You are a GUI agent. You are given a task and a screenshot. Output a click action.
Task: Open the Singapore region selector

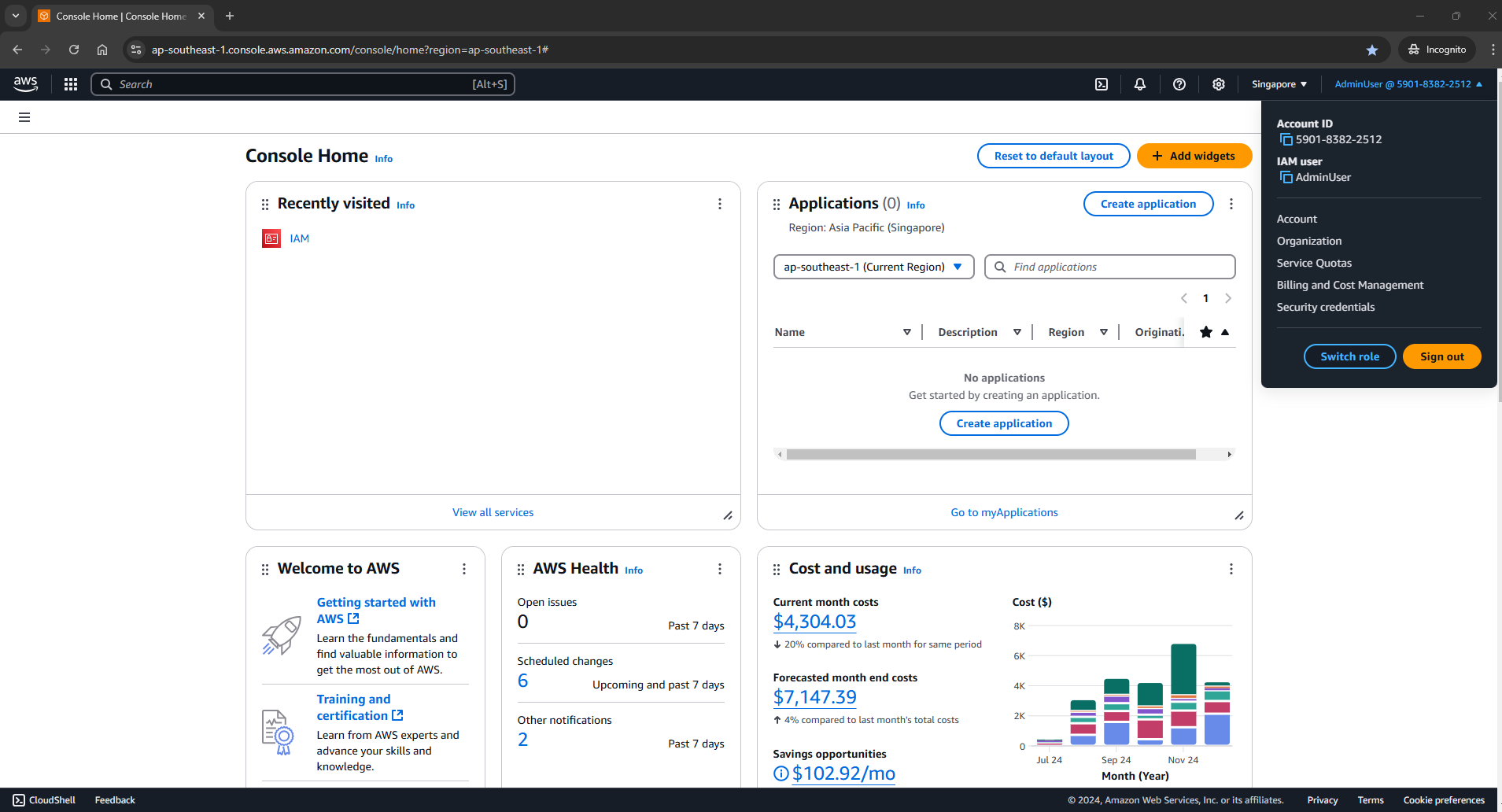[1279, 84]
